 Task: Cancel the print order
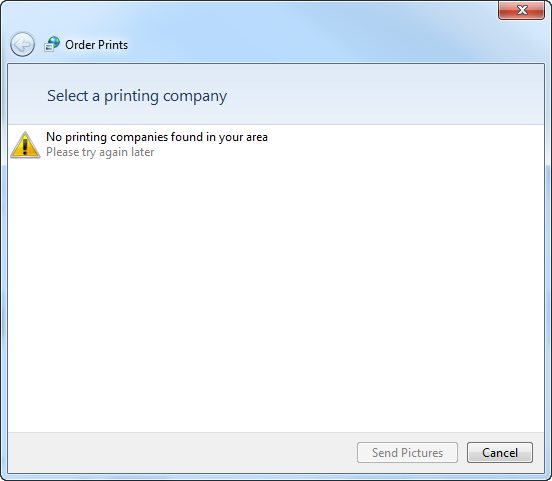click(500, 452)
